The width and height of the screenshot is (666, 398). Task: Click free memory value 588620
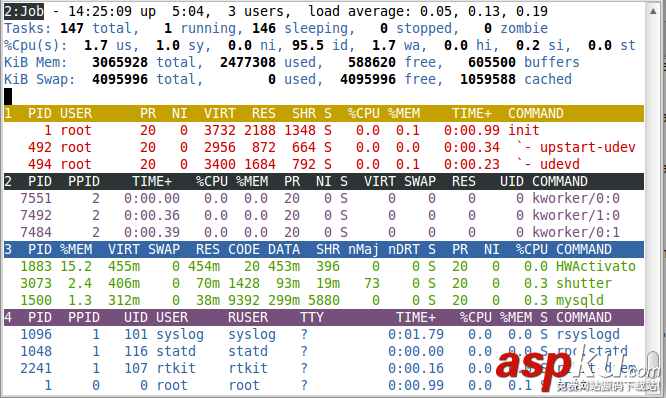click(x=372, y=62)
